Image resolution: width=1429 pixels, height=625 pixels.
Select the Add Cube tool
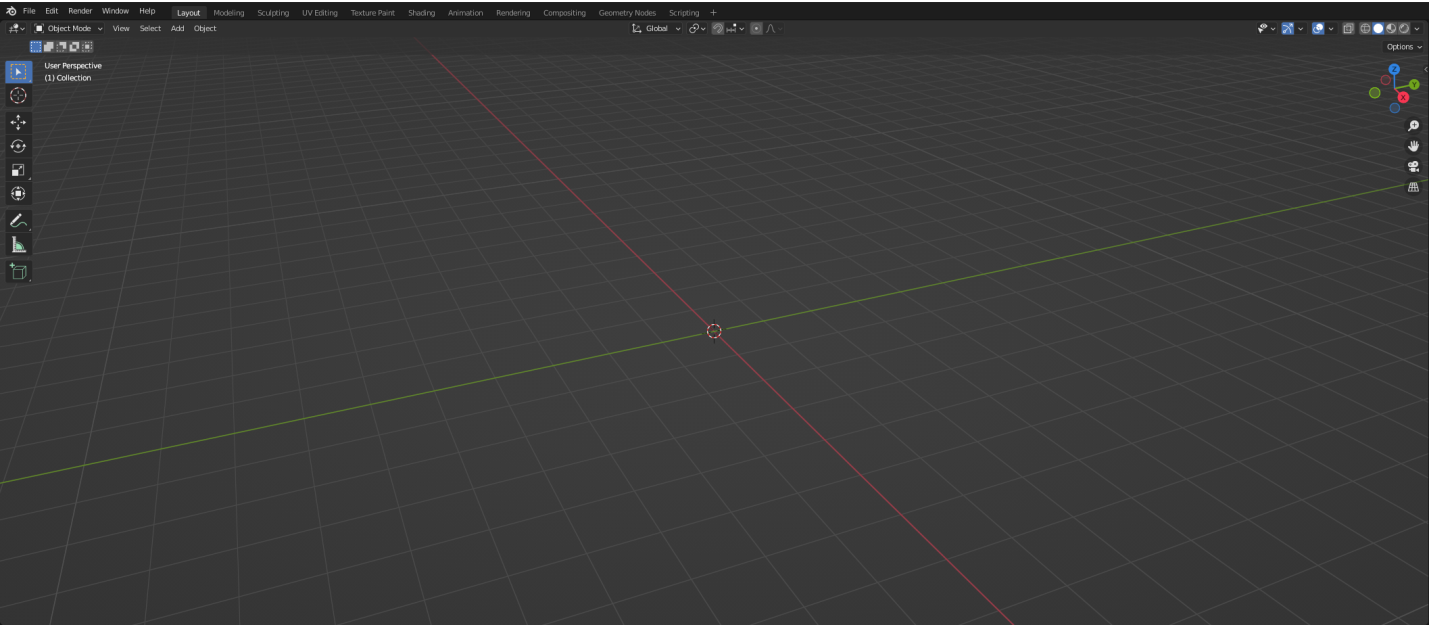pos(18,271)
